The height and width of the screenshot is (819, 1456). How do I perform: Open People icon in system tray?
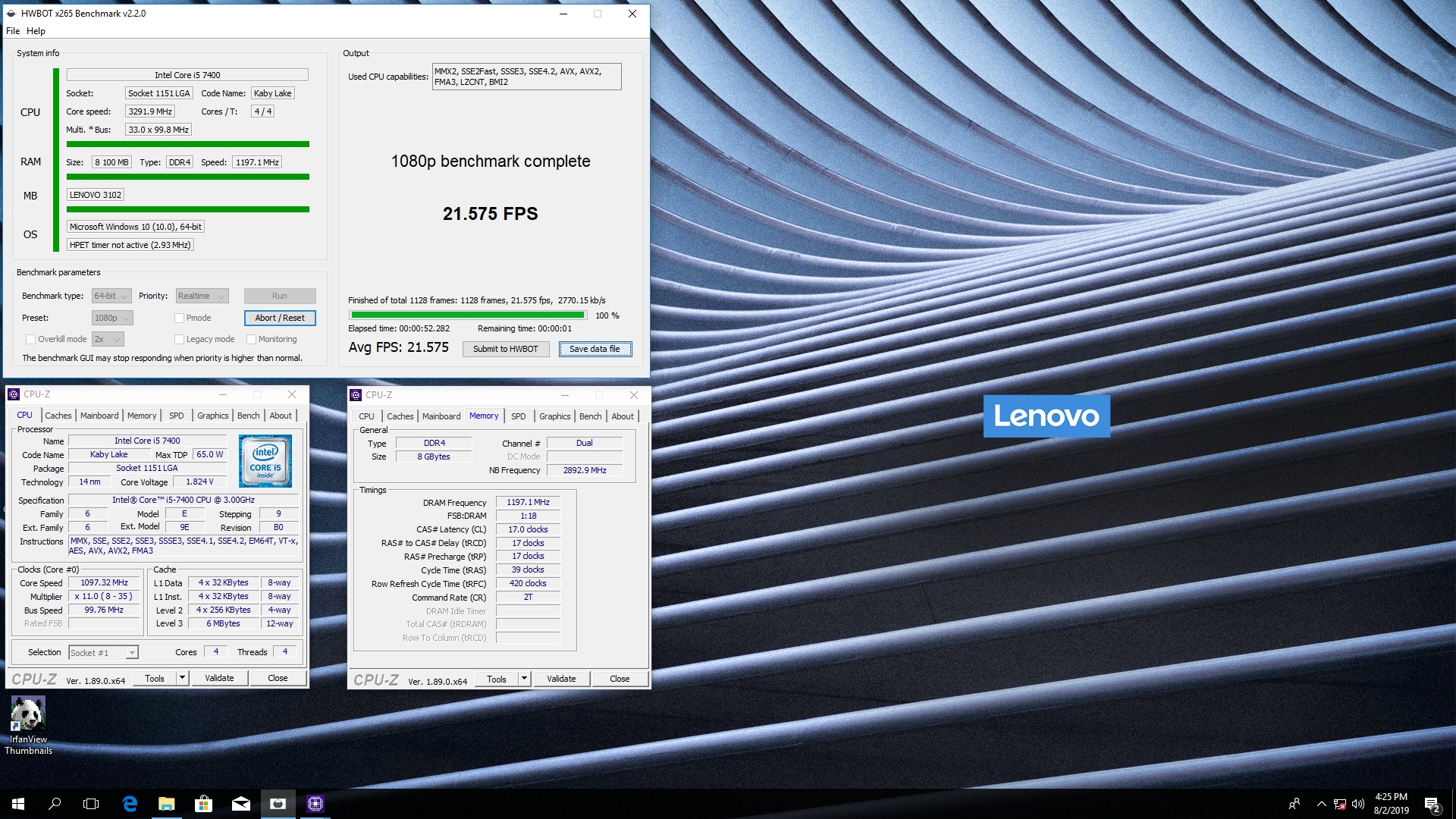click(1294, 804)
